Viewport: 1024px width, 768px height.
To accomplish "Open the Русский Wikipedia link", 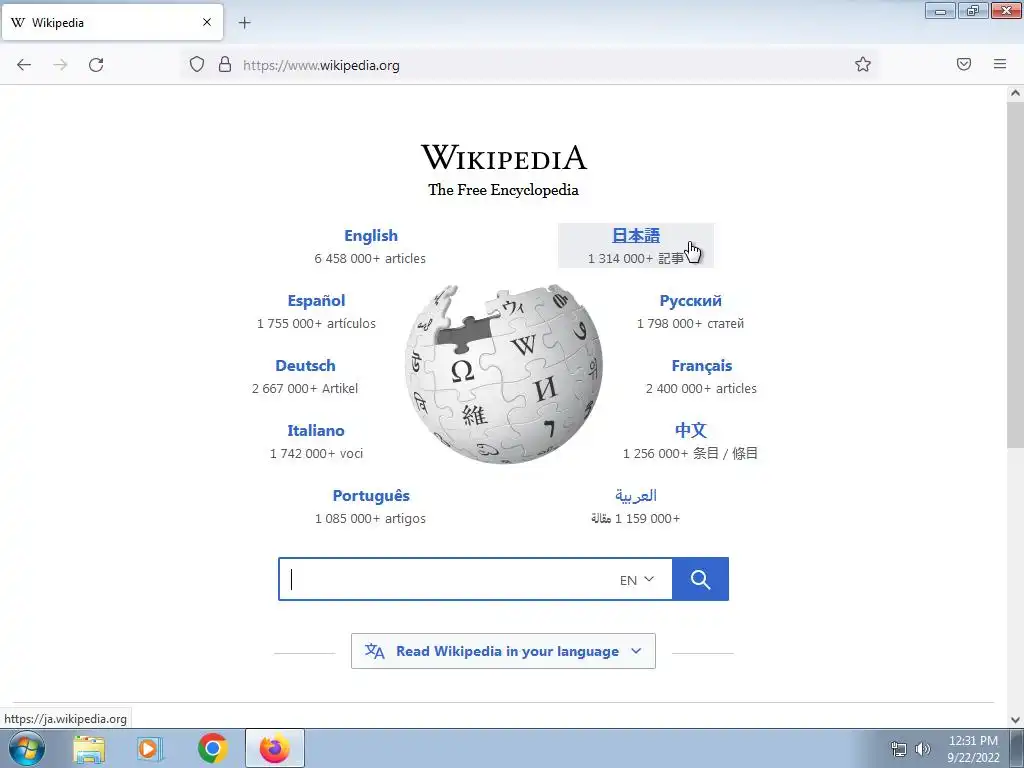I will click(690, 300).
